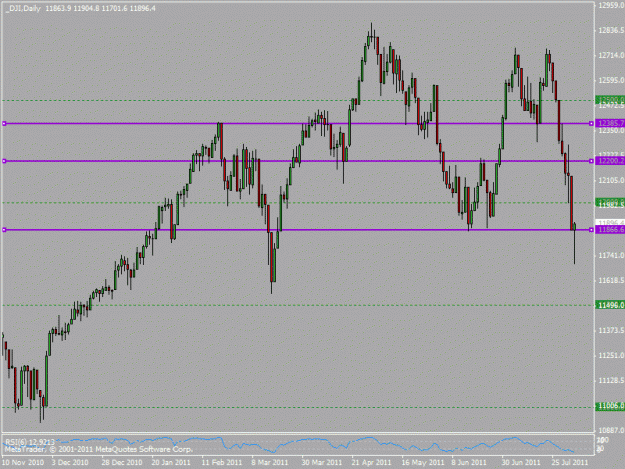Select right handle of the 11866.6 purple line
This screenshot has height=469, width=625.
click(591, 230)
